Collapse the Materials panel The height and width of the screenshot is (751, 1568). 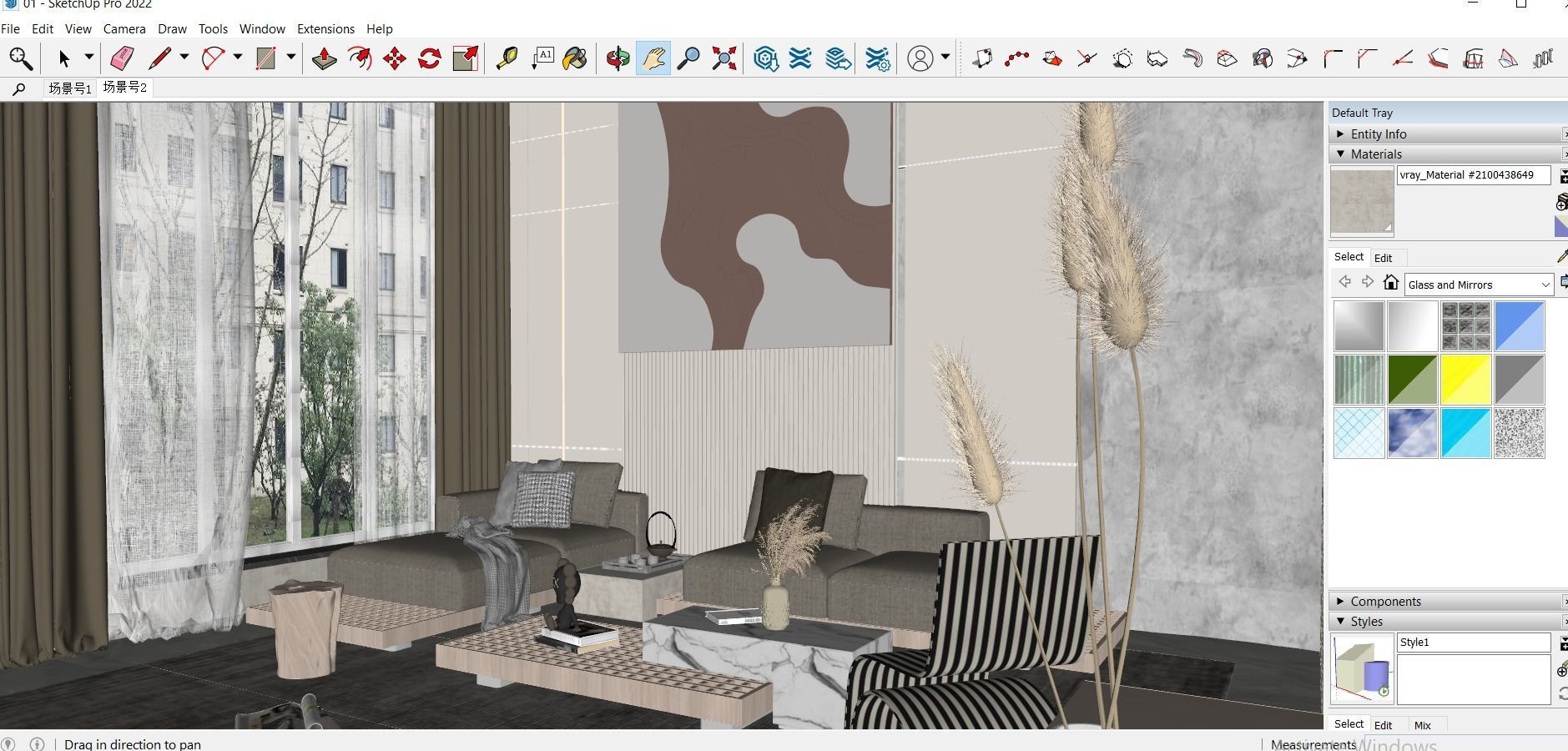(1340, 154)
